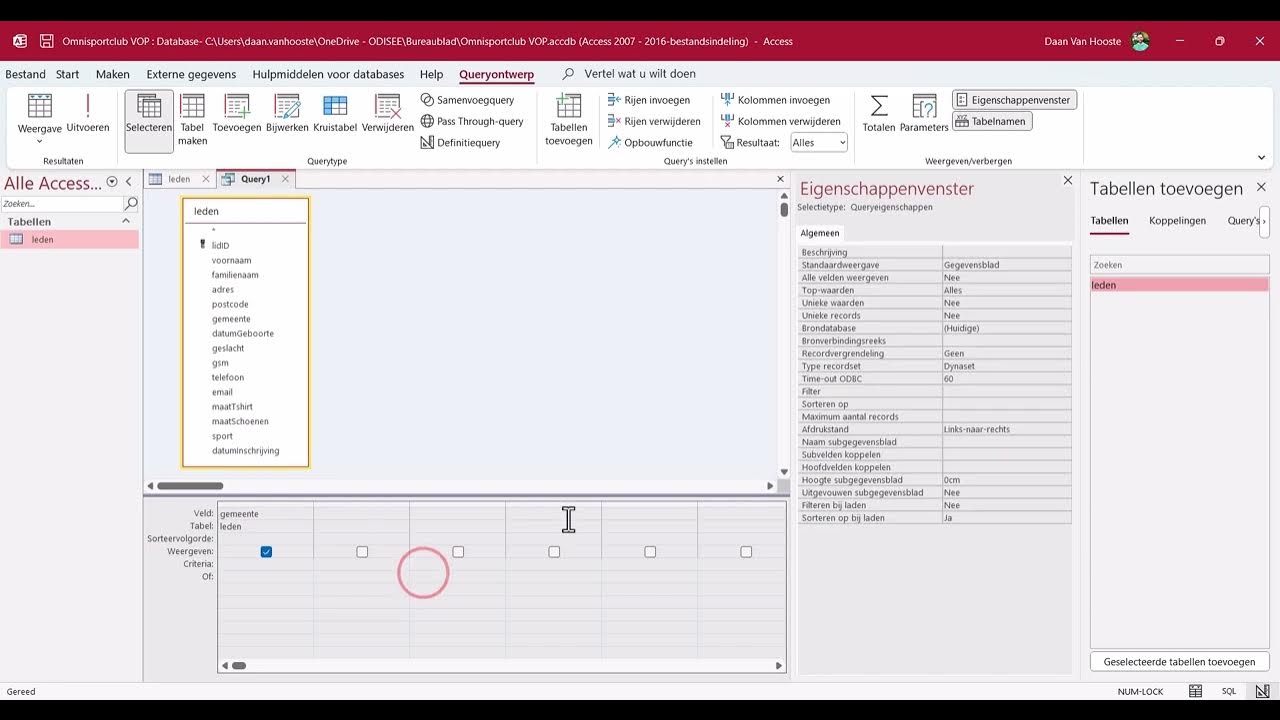Click Geselecteerde tabellen toevoegen button
1280x720 pixels.
(1179, 662)
